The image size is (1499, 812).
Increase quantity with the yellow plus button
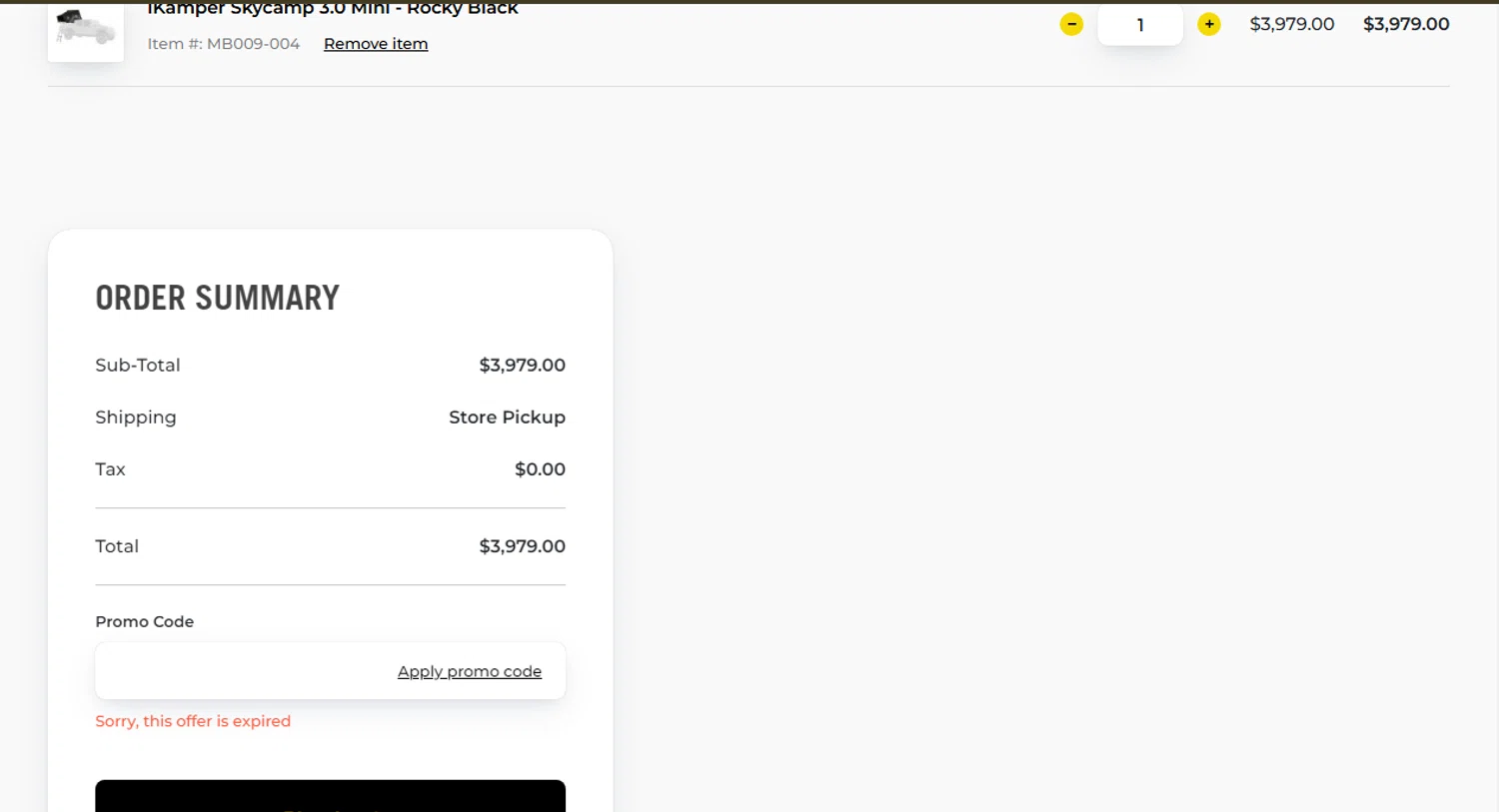1209,24
